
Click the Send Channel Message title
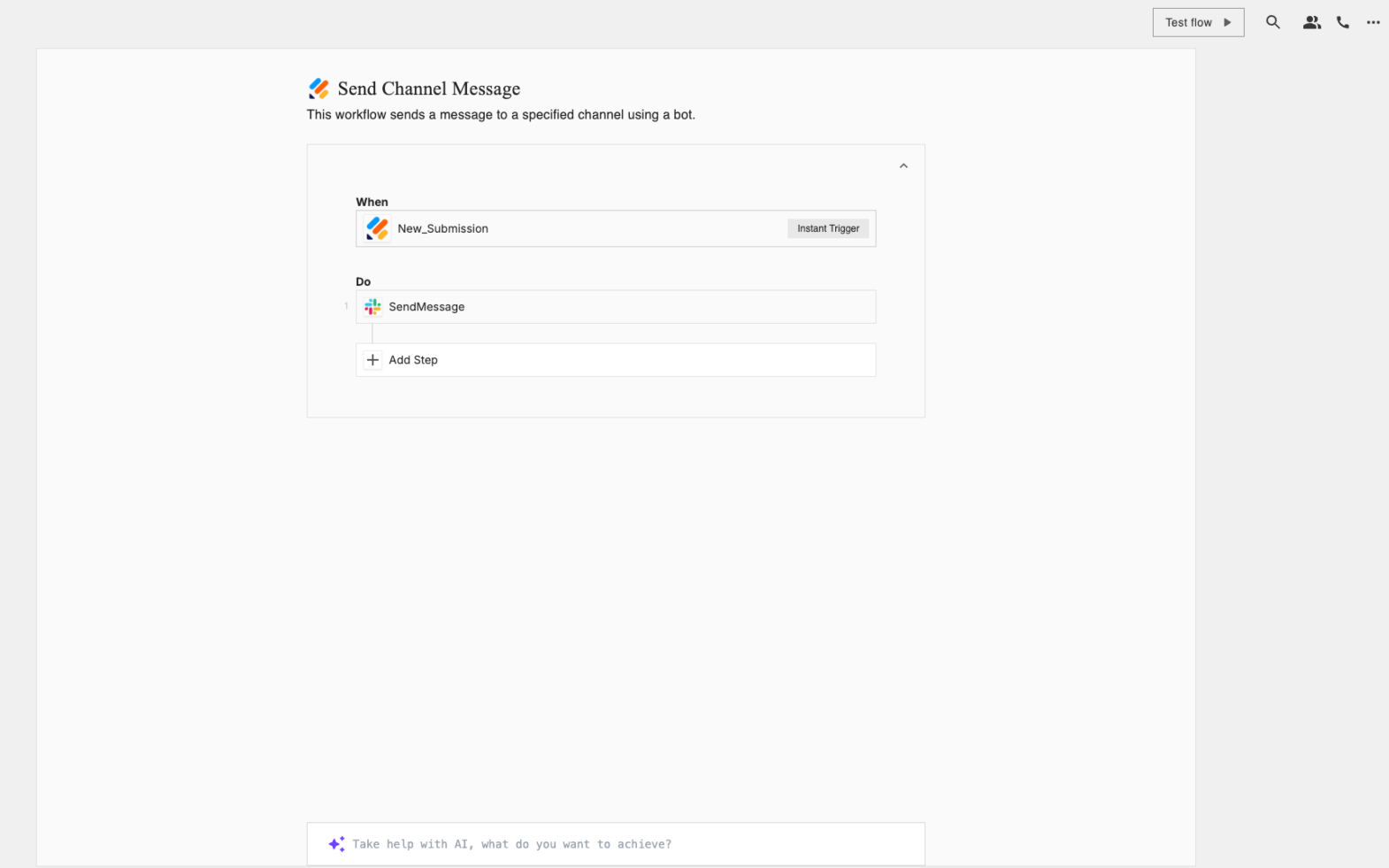[x=428, y=88]
